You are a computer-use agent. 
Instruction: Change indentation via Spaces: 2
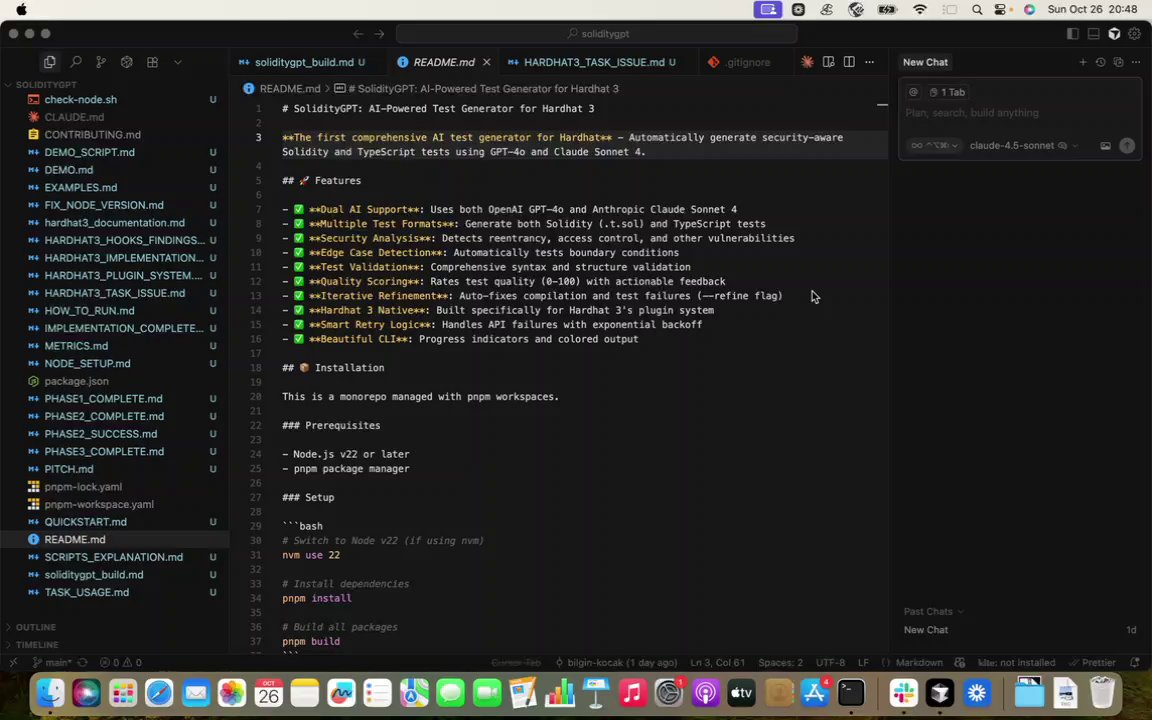pos(780,662)
